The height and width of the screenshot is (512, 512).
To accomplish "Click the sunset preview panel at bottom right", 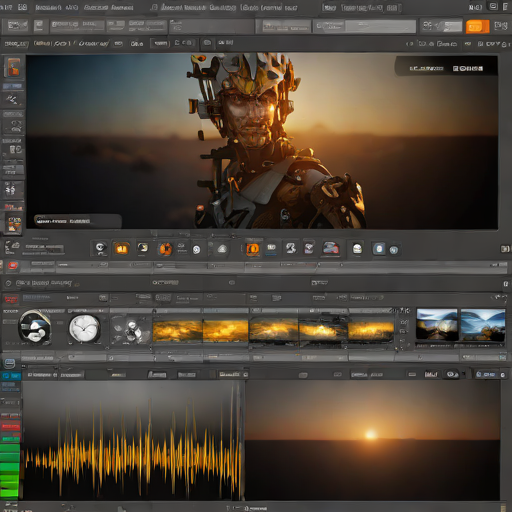I will point(372,440).
